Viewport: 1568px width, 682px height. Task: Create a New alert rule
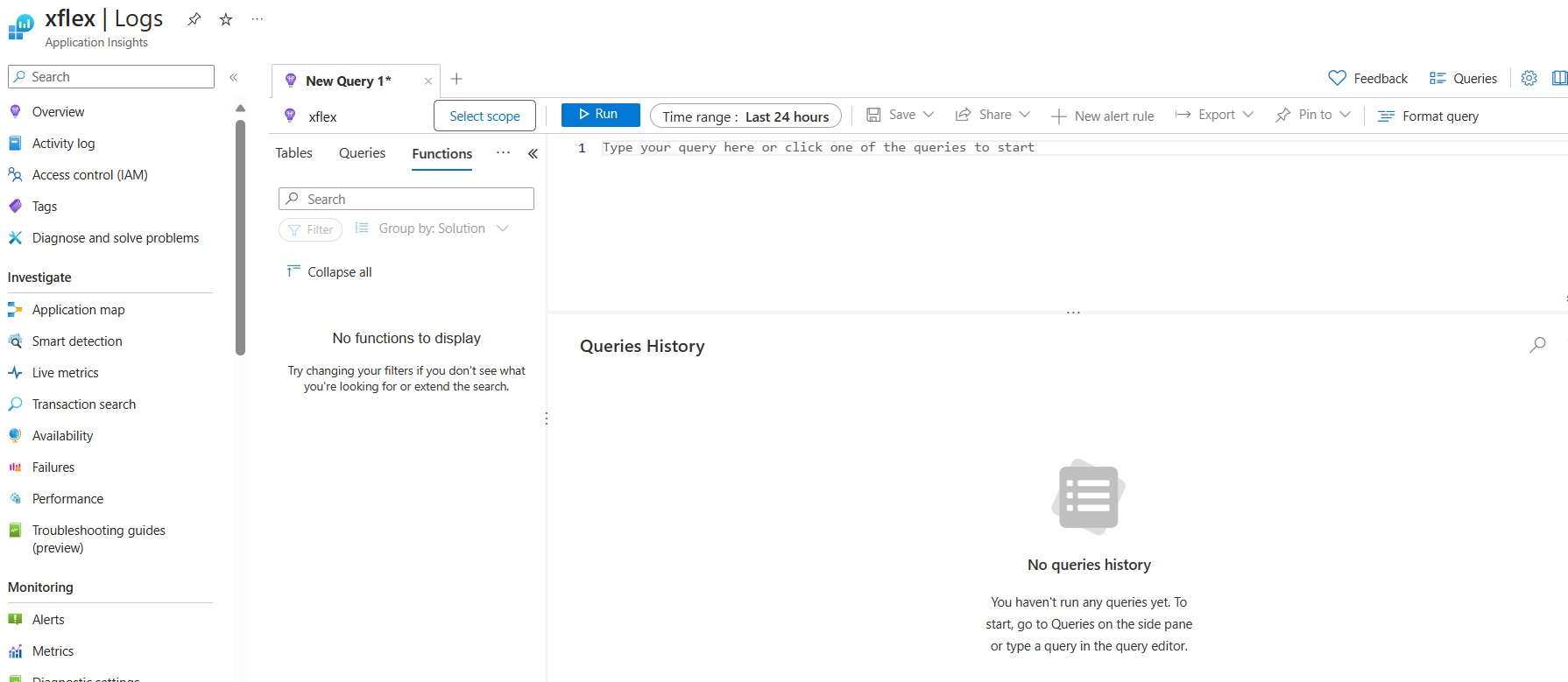coord(1103,116)
